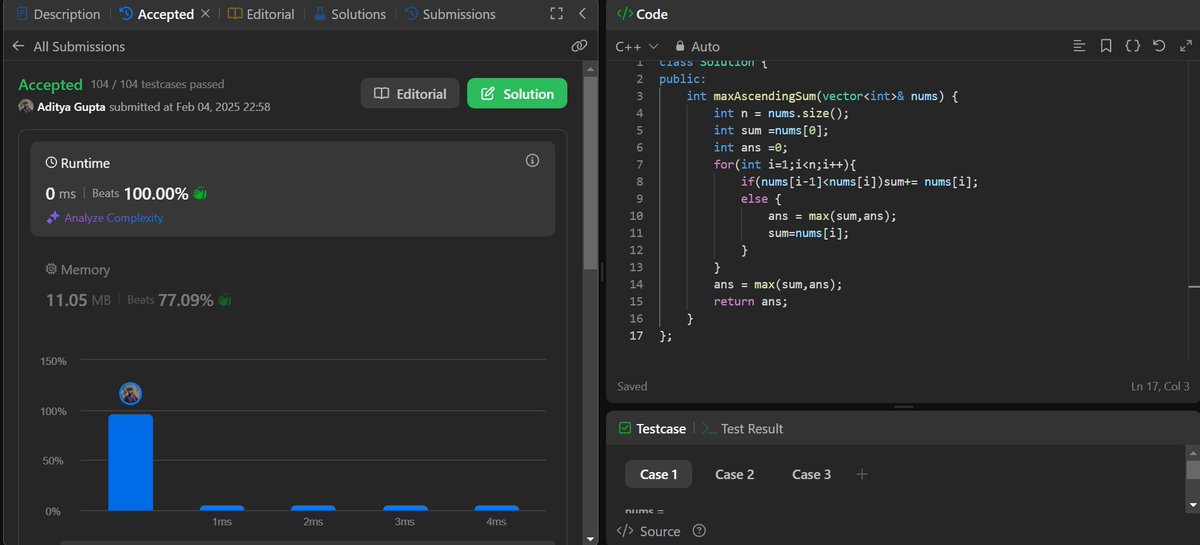Select Case 2
The height and width of the screenshot is (545, 1200).
(735, 474)
